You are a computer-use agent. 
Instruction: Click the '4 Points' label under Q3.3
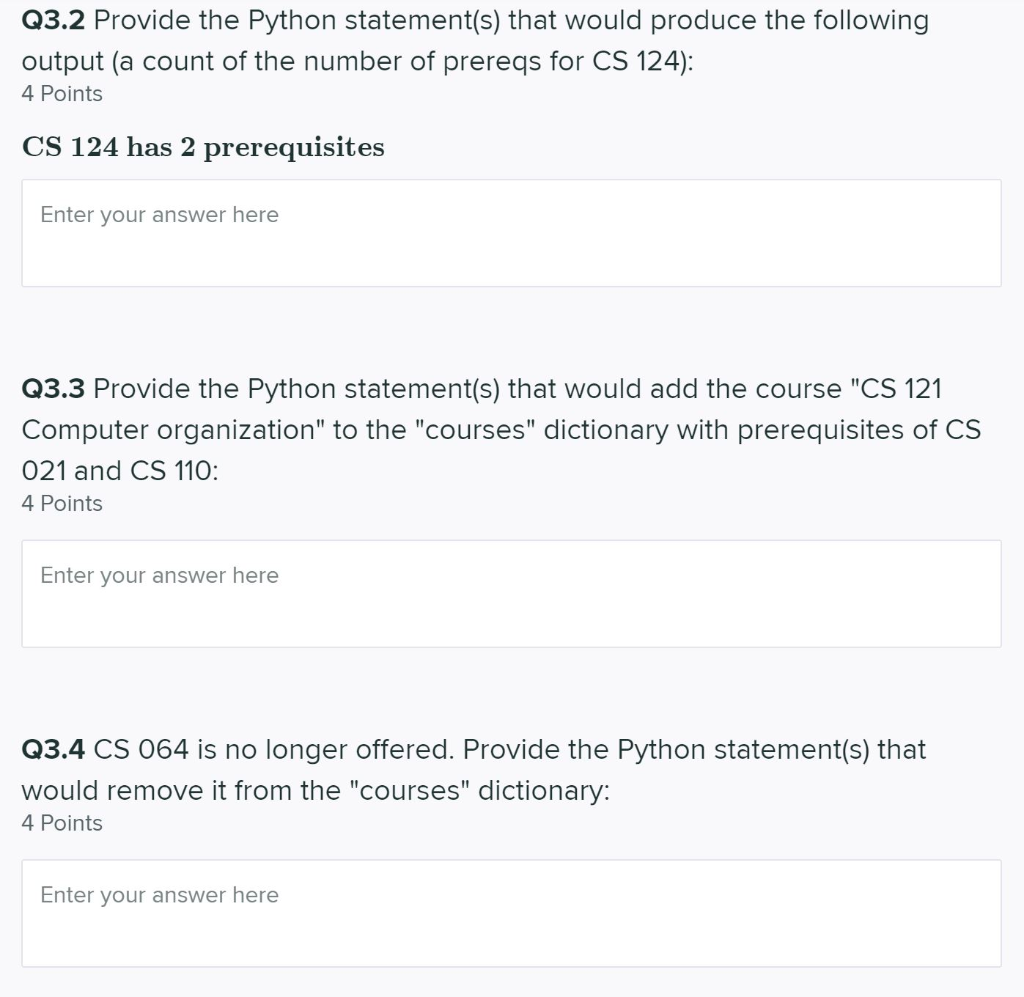[x=62, y=504]
